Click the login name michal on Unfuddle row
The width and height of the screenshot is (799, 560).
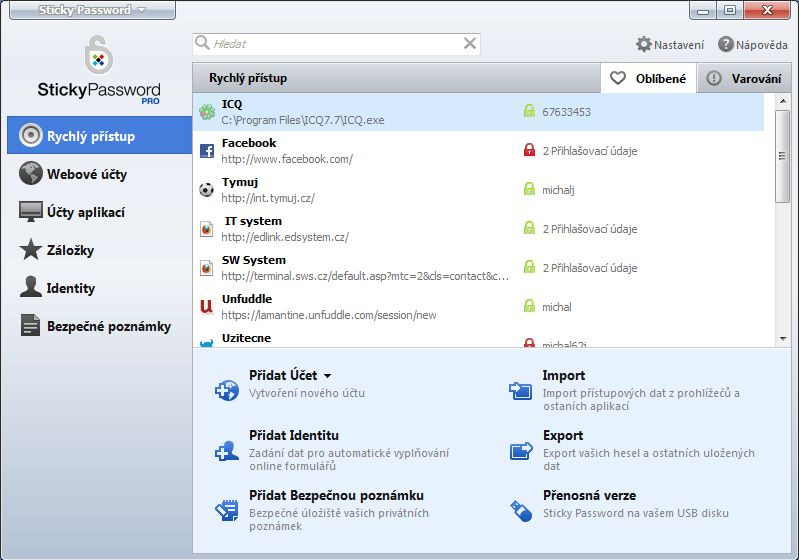click(556, 307)
